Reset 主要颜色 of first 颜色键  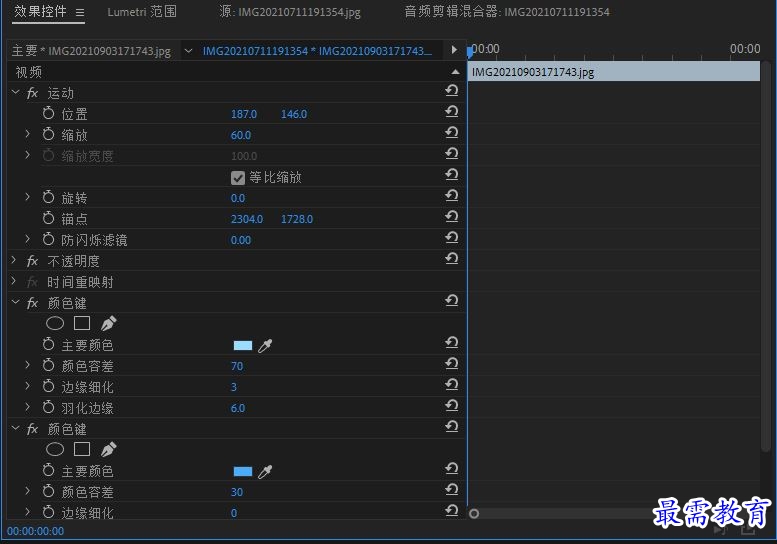451,343
